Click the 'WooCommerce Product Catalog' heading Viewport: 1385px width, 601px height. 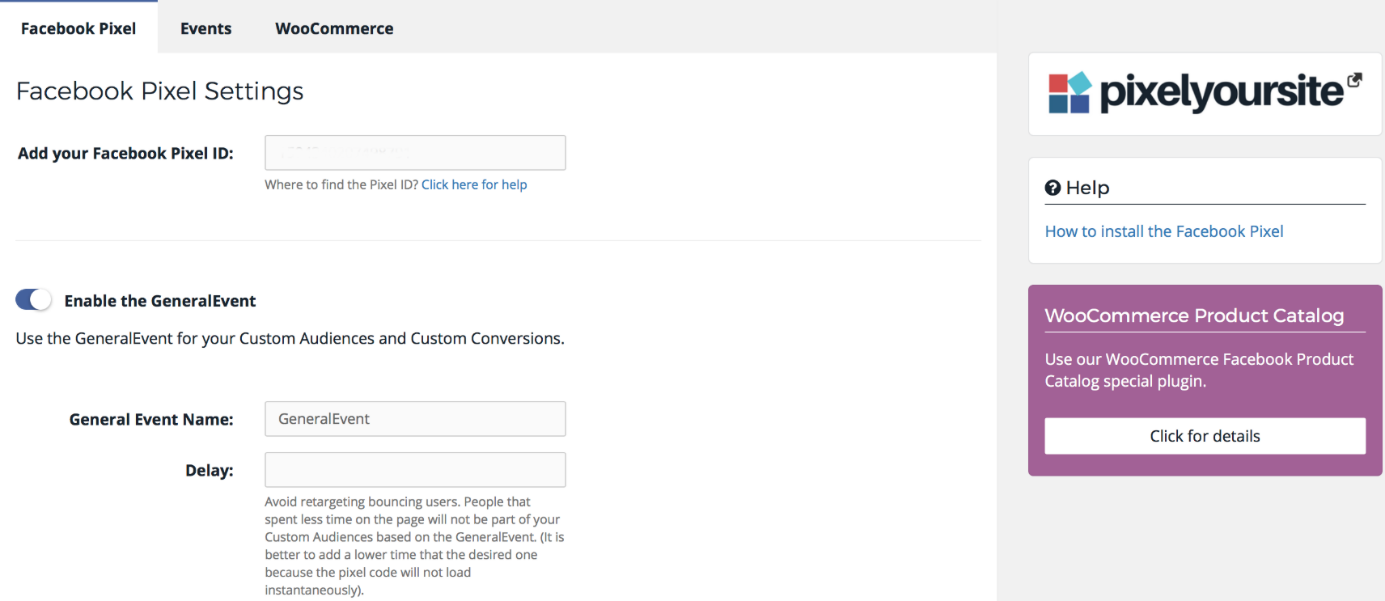tap(1194, 316)
